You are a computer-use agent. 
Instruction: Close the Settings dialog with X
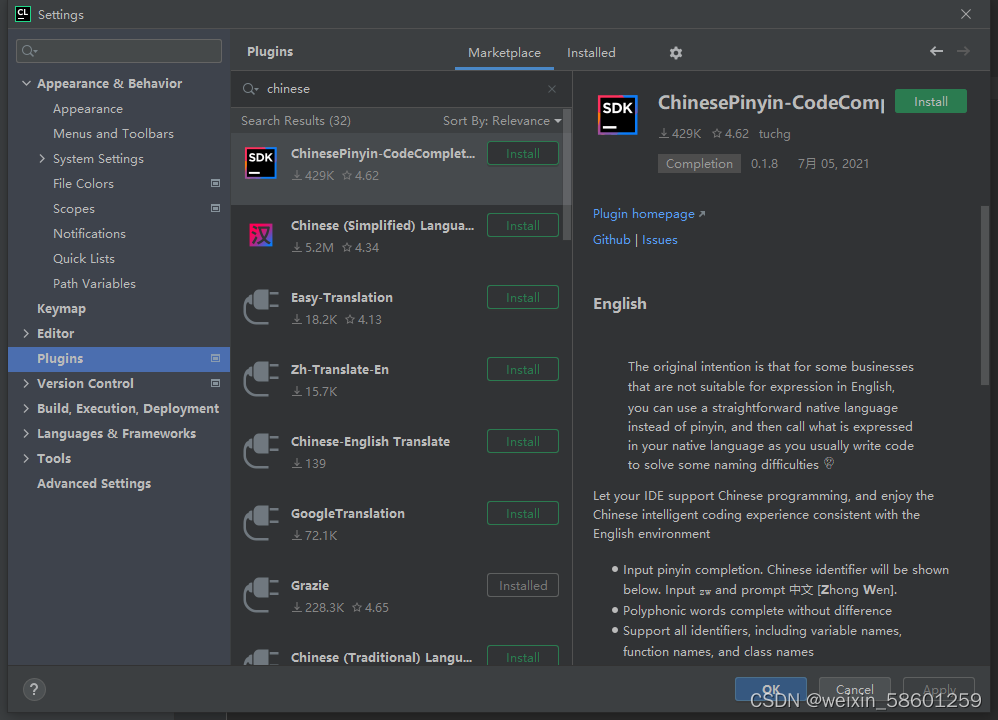click(x=966, y=14)
